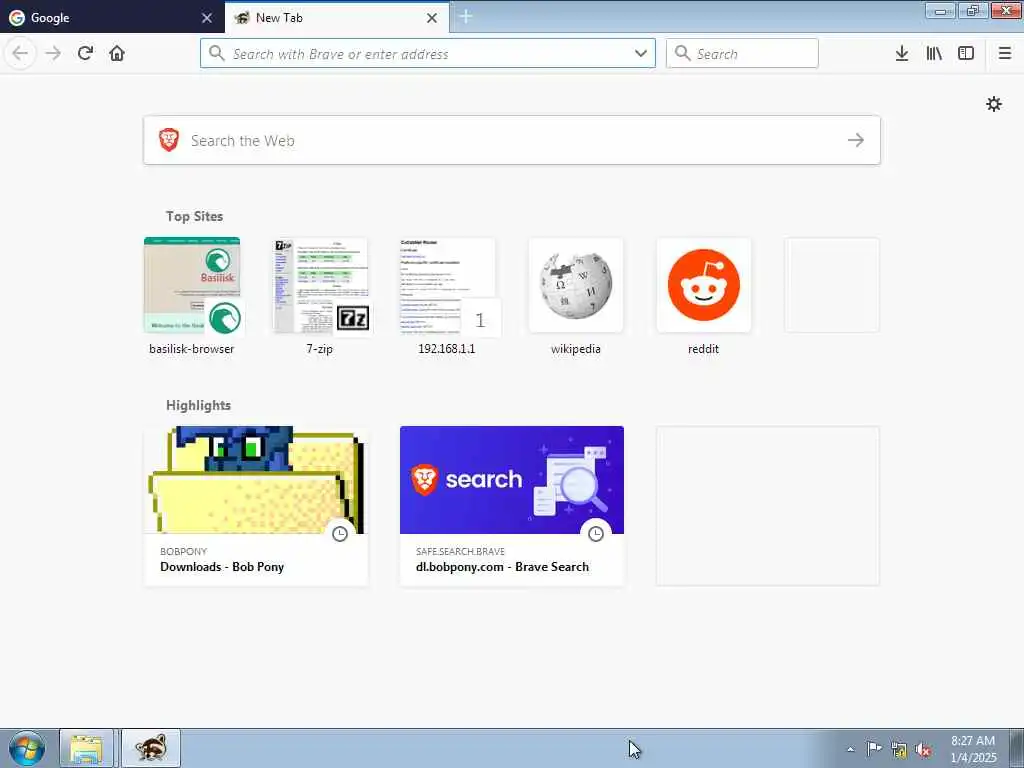This screenshot has width=1024, height=768.
Task: Focus the address bar field
Action: (x=428, y=54)
